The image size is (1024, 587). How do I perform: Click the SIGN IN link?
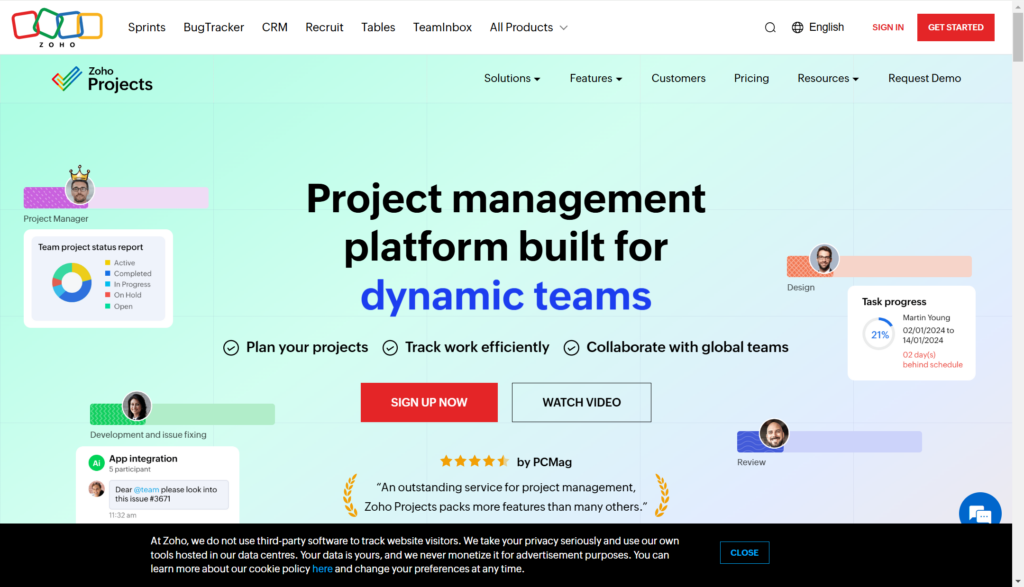coord(888,27)
